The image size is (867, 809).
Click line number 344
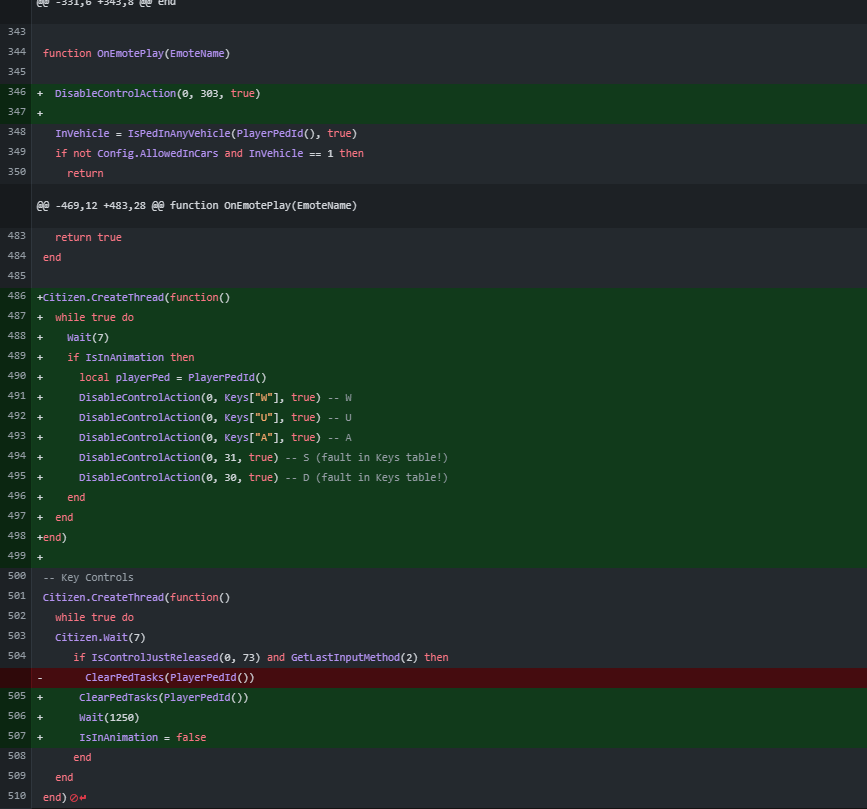(x=16, y=53)
